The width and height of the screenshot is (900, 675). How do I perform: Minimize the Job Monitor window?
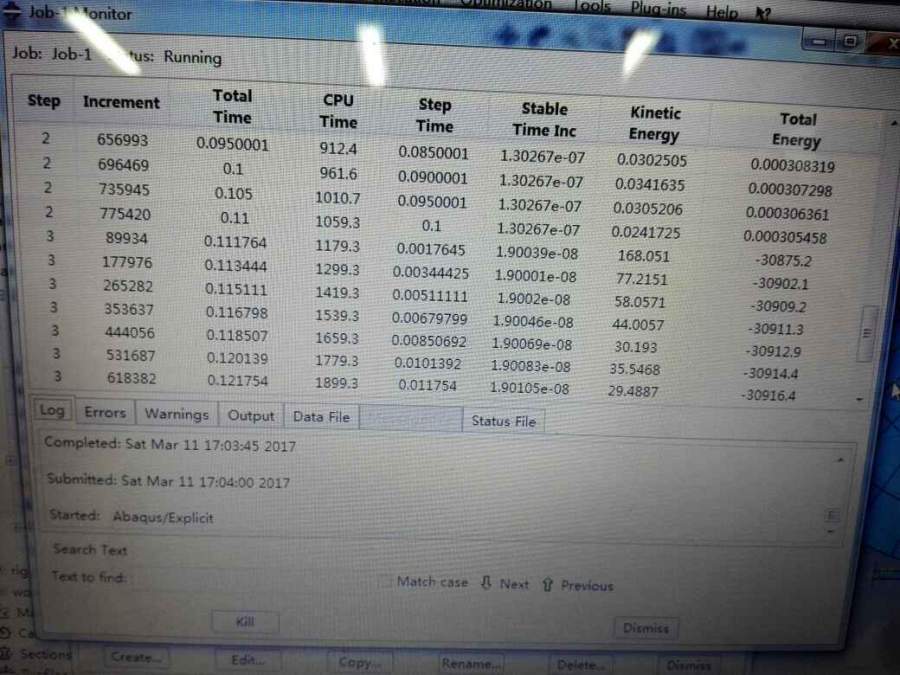(819, 41)
